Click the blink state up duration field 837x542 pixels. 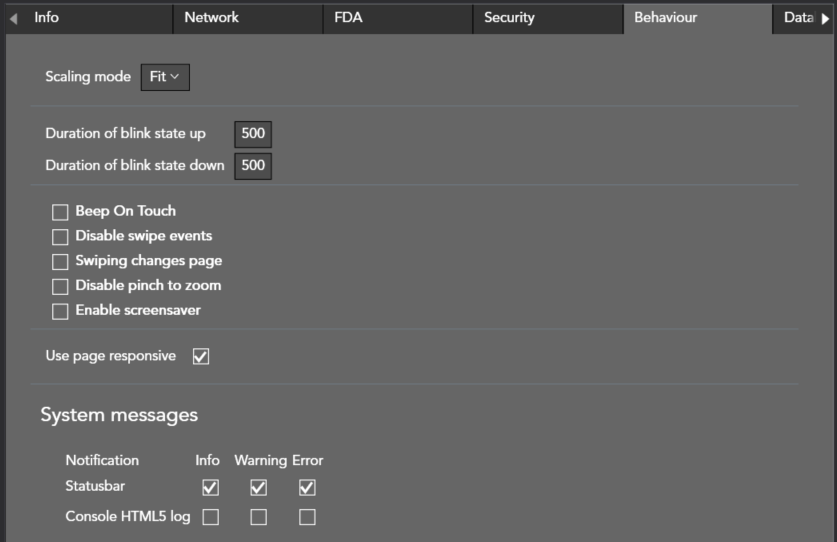click(253, 134)
